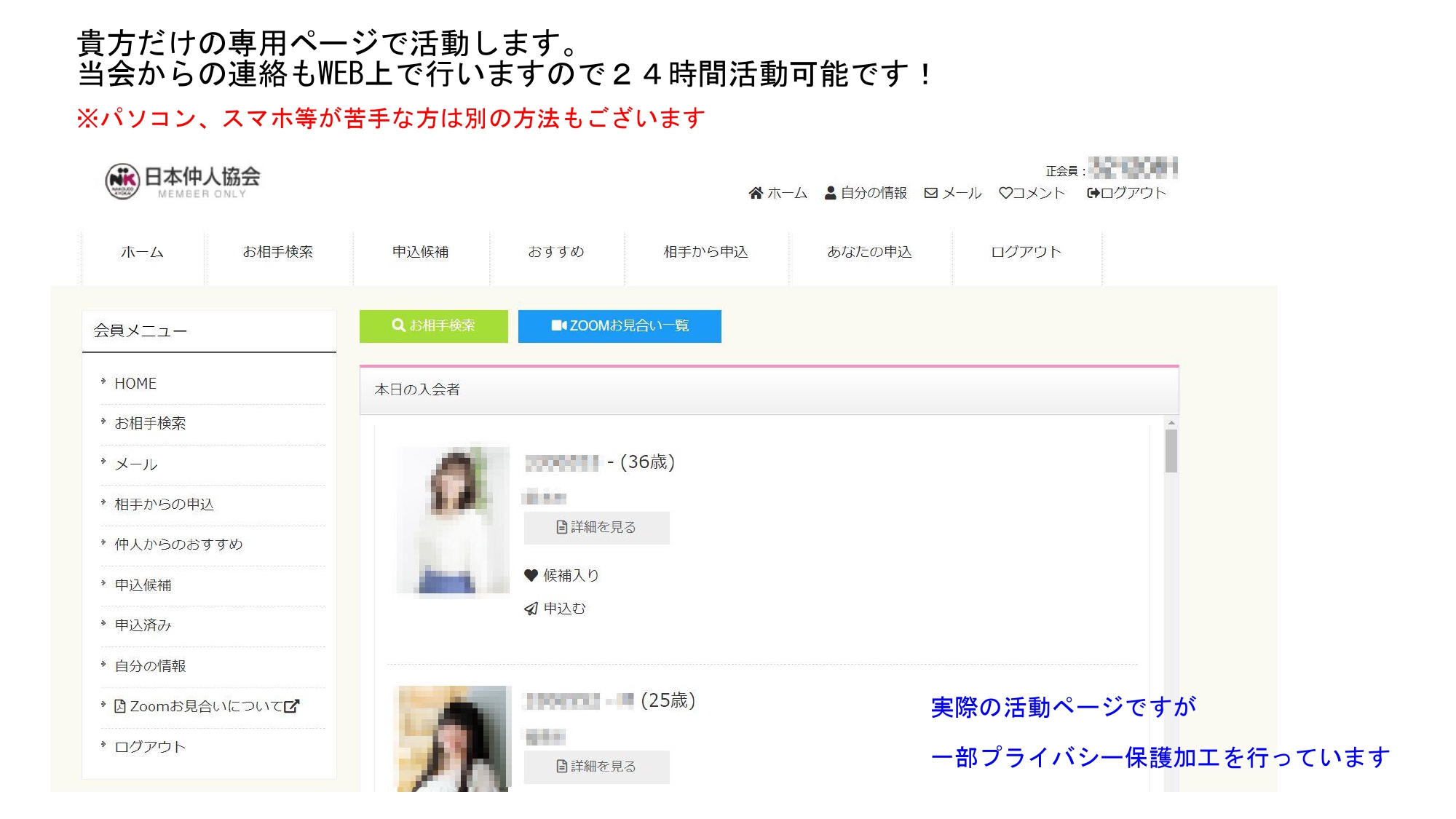View details of the 36歳 member
This screenshot has width=1456, height=819.
[x=597, y=528]
